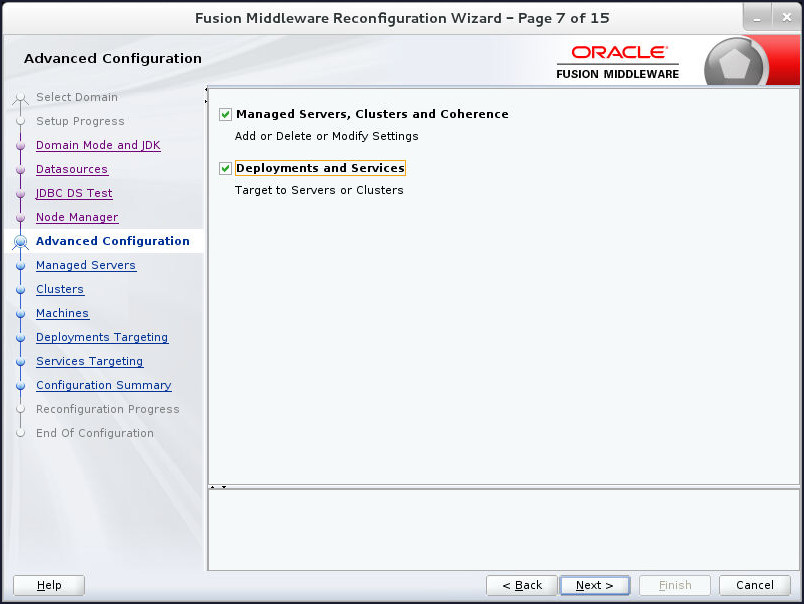Go to Configuration Summary step
The width and height of the screenshot is (804, 604).
point(104,386)
